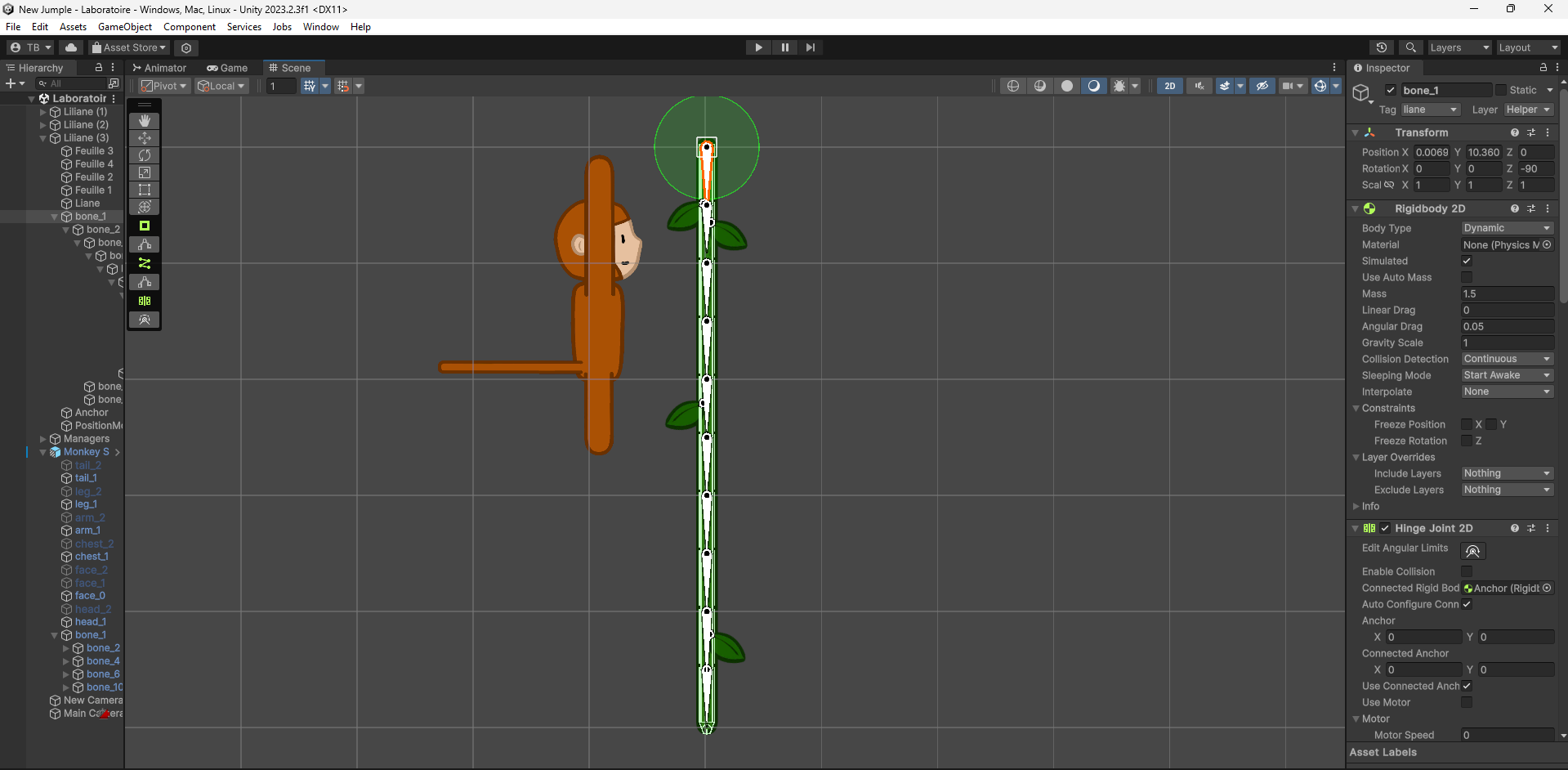Select the Rotate tool
The width and height of the screenshot is (1568, 770).
click(144, 155)
